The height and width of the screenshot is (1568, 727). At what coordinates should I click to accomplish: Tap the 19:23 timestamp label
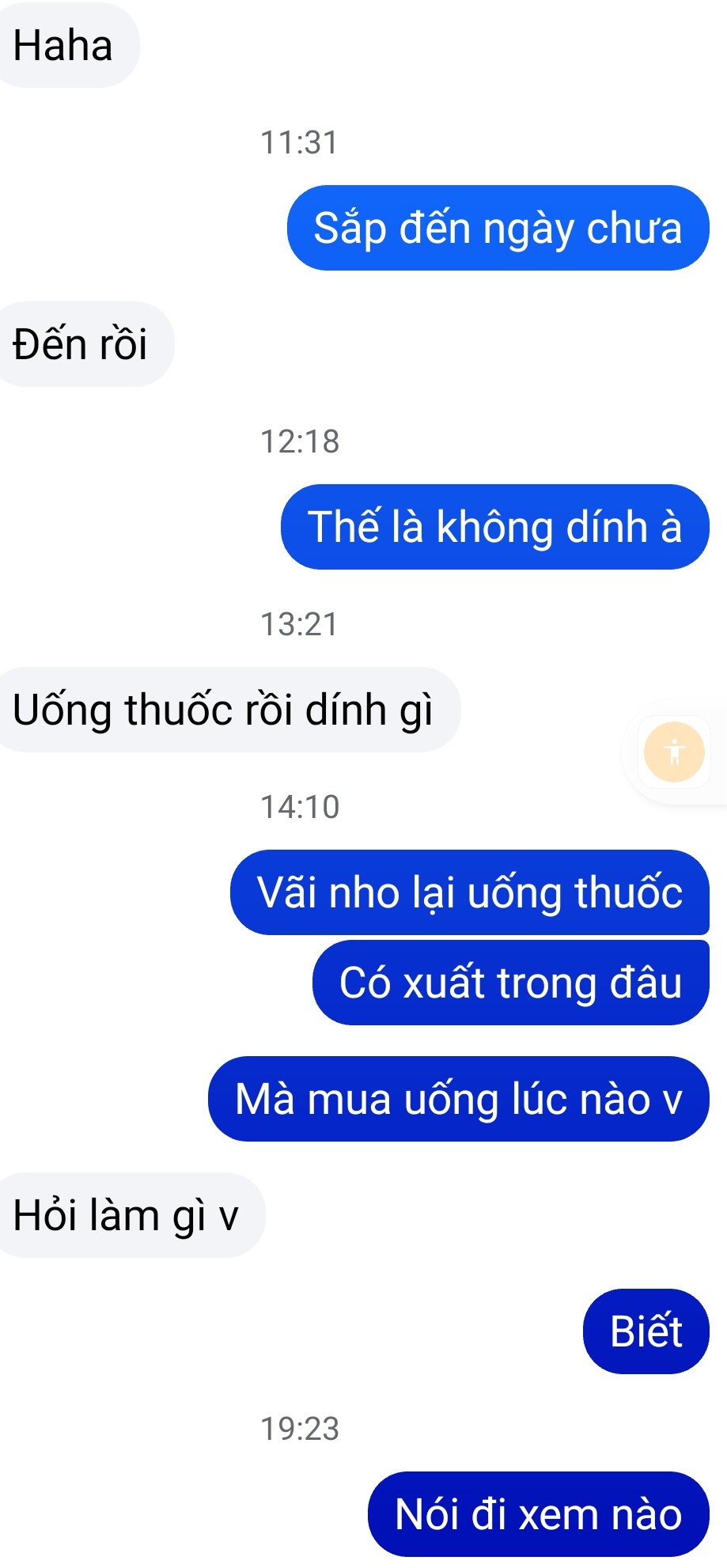pos(300,1429)
